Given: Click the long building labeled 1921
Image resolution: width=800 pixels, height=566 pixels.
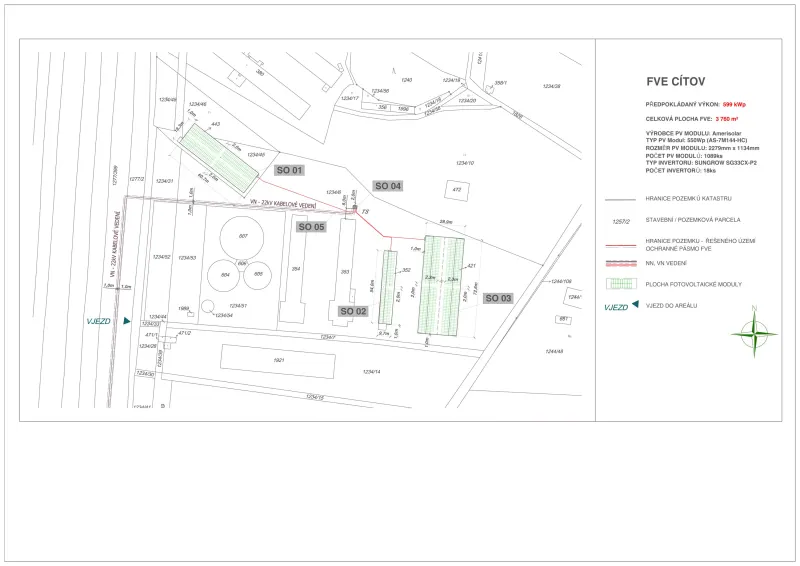Looking at the screenshot, I should click(278, 361).
